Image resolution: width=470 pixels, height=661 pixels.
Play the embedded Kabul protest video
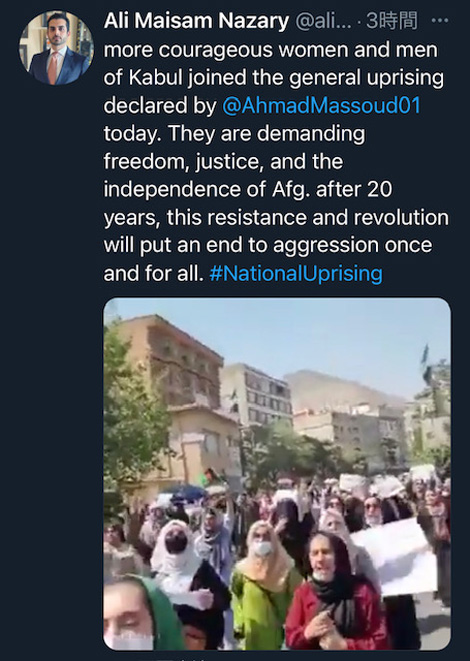277,474
